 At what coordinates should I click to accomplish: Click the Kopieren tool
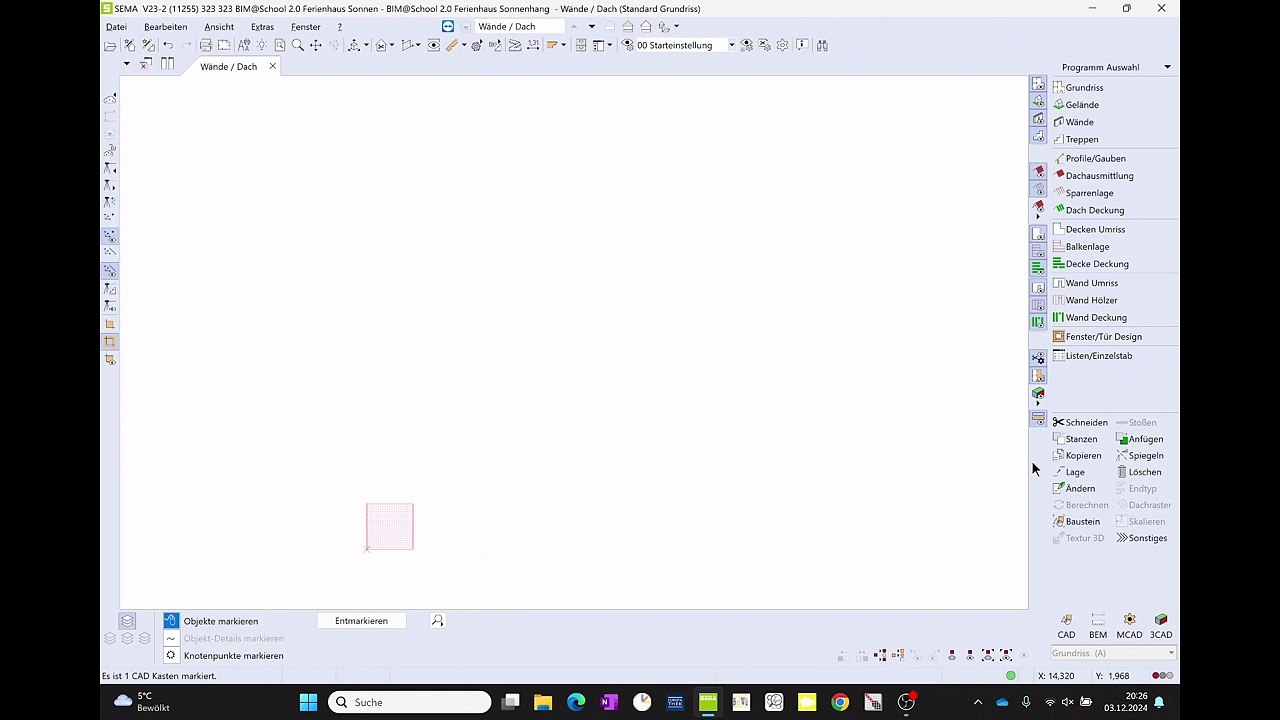pos(1077,456)
